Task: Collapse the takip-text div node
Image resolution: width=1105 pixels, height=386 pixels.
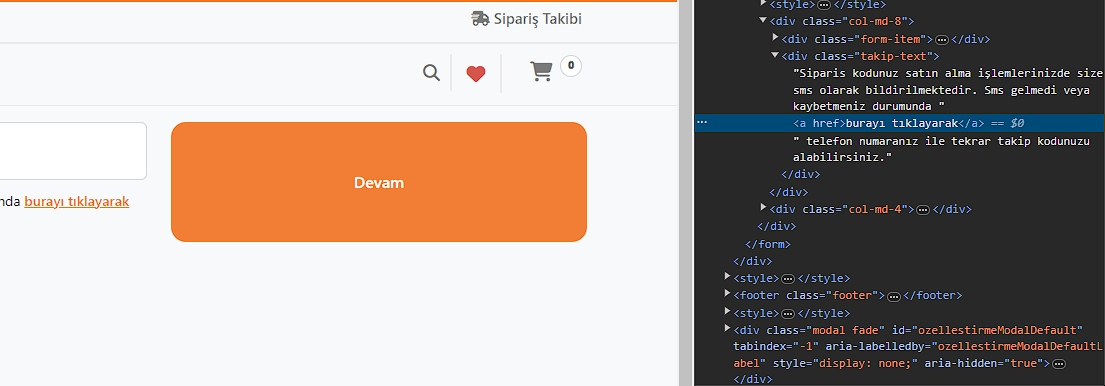Action: click(775, 55)
